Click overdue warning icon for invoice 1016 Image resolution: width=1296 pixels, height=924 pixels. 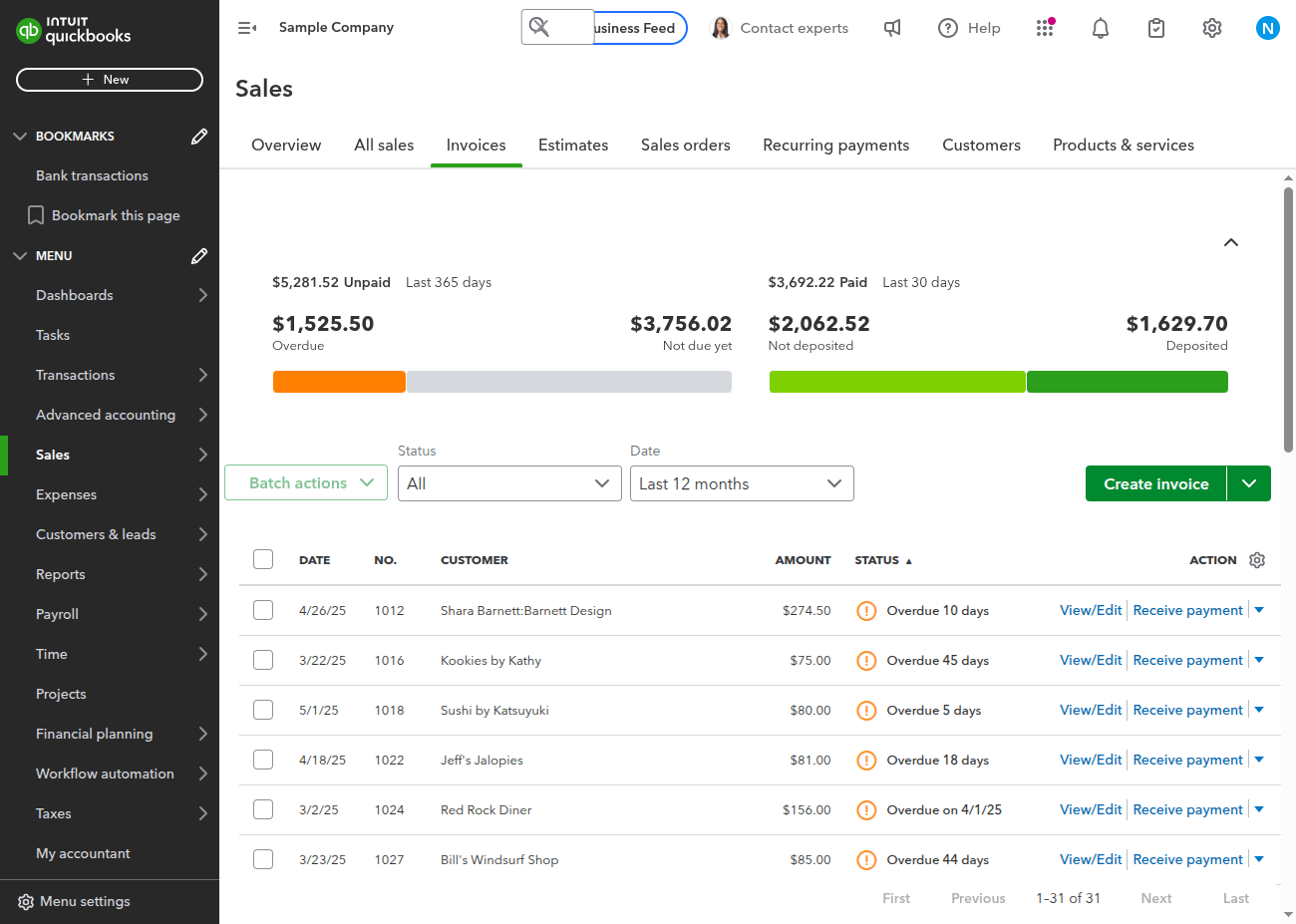(866, 661)
